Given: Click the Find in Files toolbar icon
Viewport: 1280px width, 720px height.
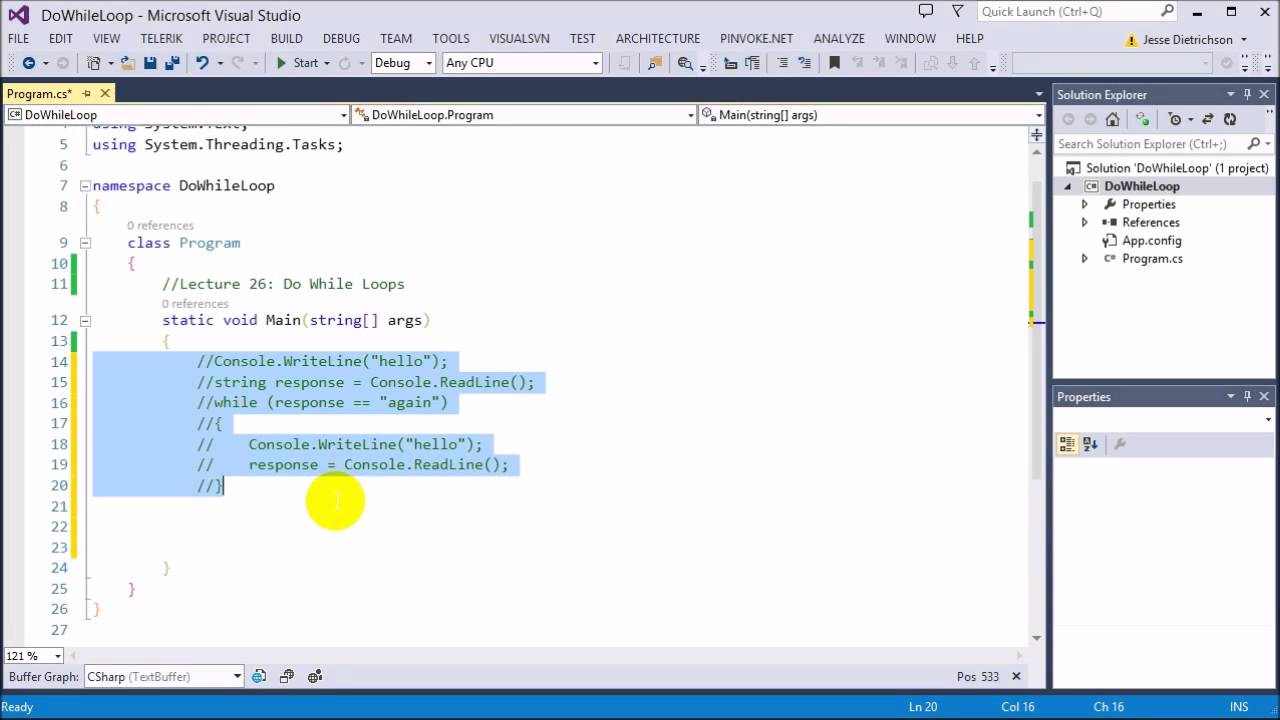Looking at the screenshot, I should pyautogui.click(x=656, y=62).
